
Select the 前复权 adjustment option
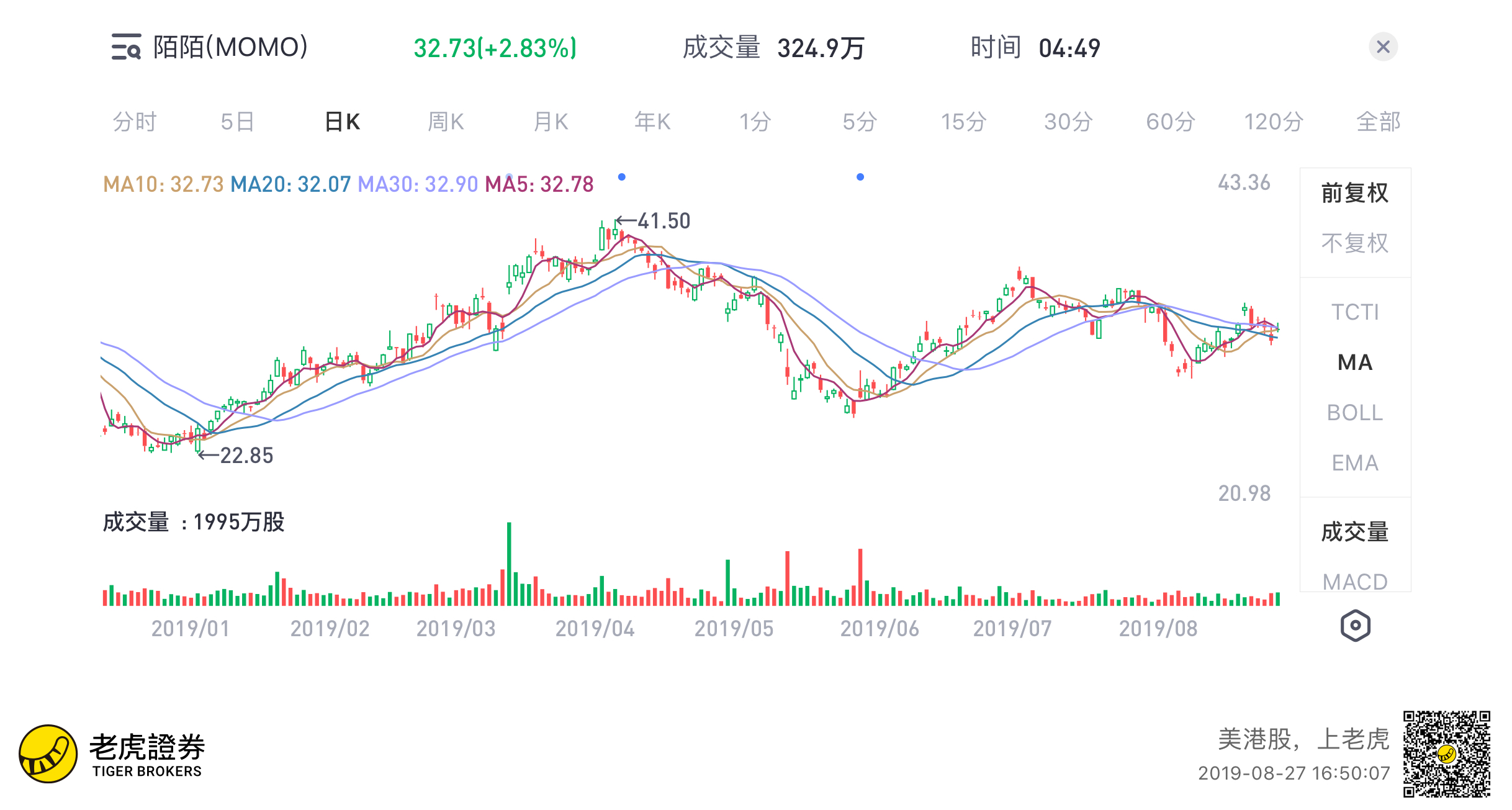(1354, 193)
